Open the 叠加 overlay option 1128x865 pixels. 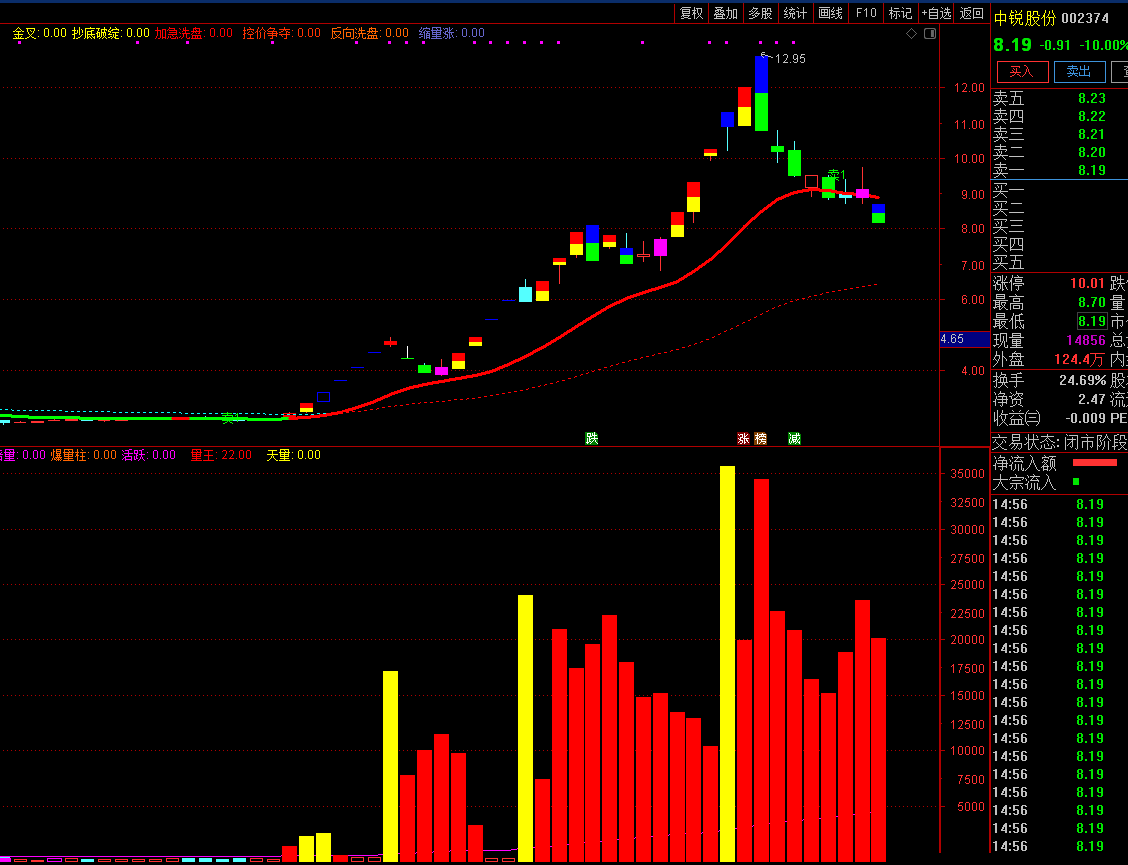(x=725, y=13)
